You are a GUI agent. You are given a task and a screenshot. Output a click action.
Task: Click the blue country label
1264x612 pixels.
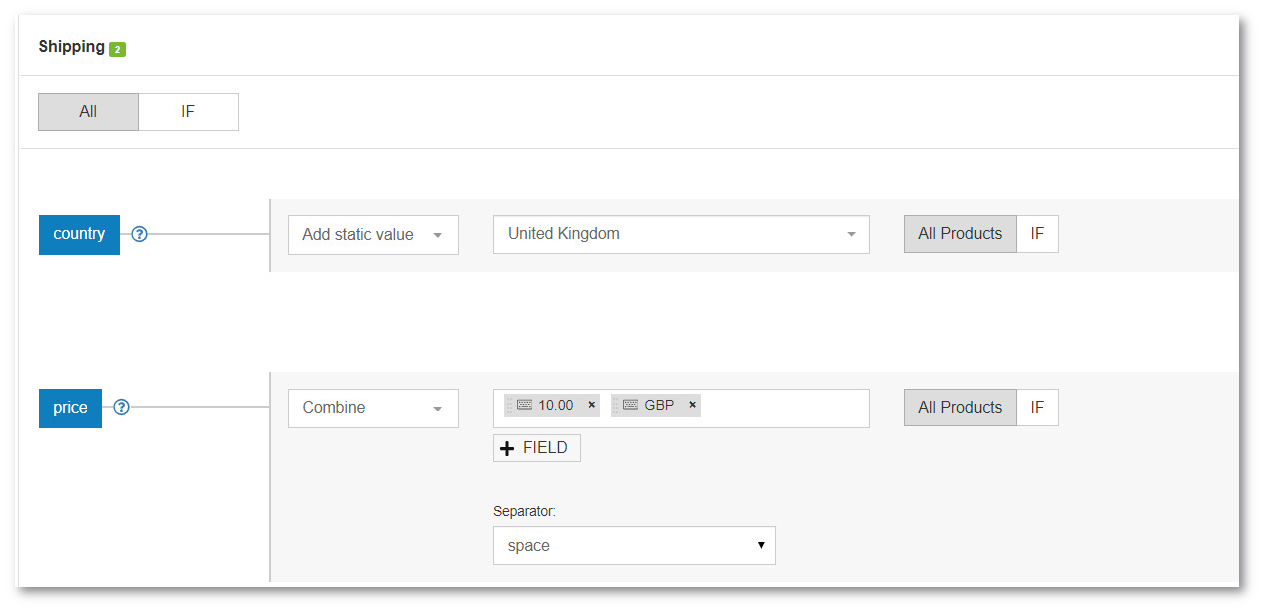click(x=79, y=234)
